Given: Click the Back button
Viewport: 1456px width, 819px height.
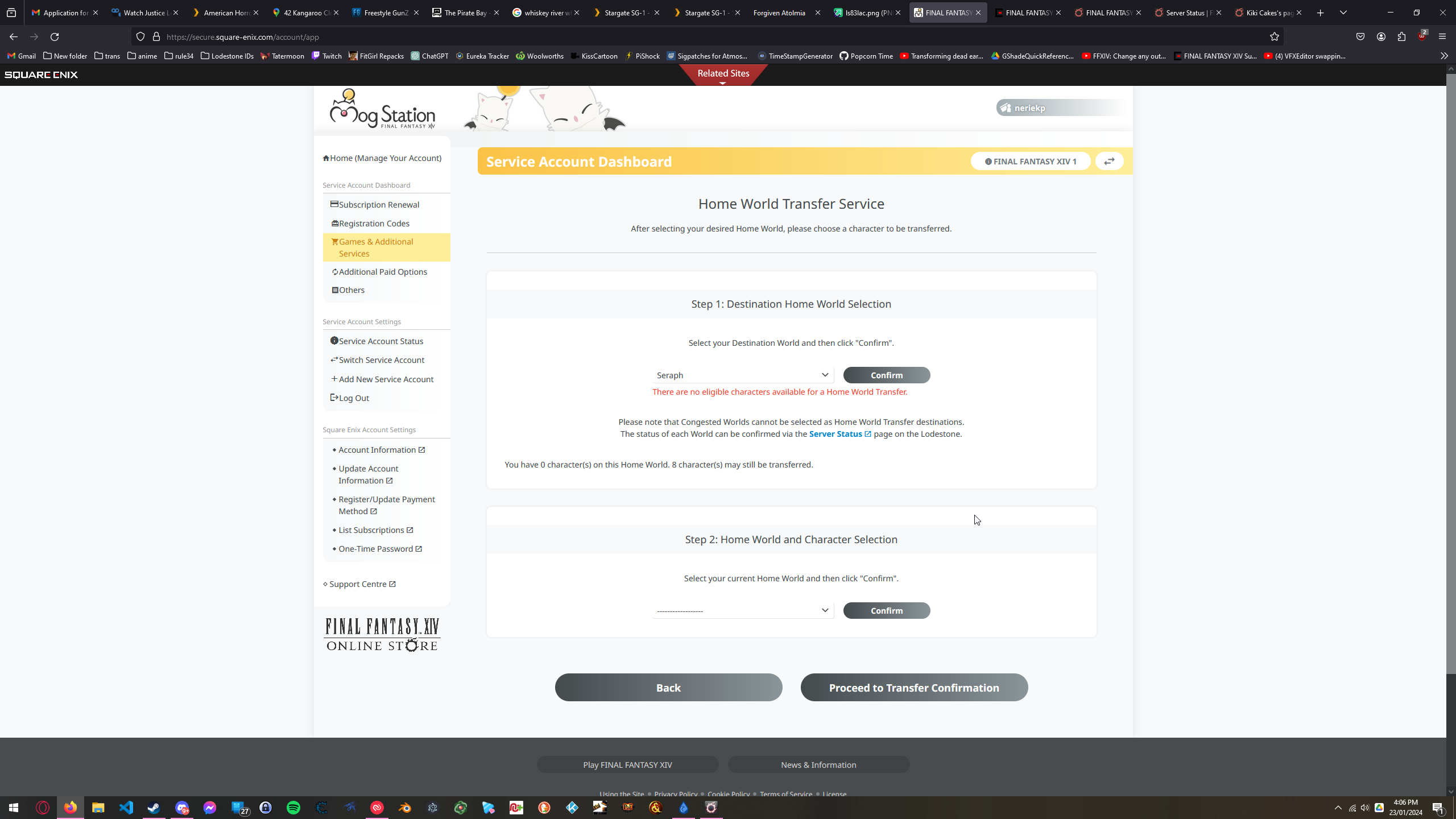Looking at the screenshot, I should [668, 688].
